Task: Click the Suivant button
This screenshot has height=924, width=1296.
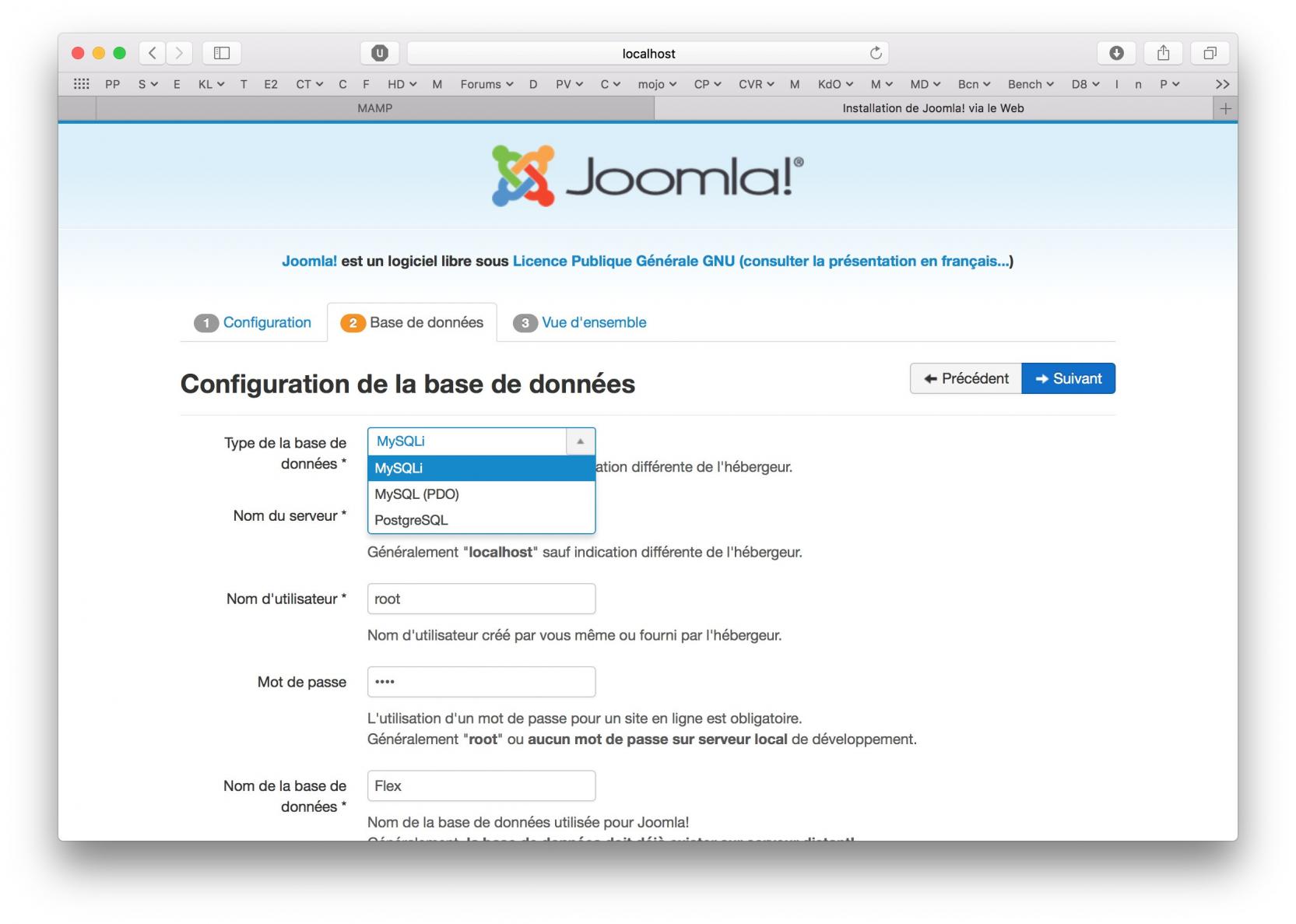Action: coord(1069,378)
